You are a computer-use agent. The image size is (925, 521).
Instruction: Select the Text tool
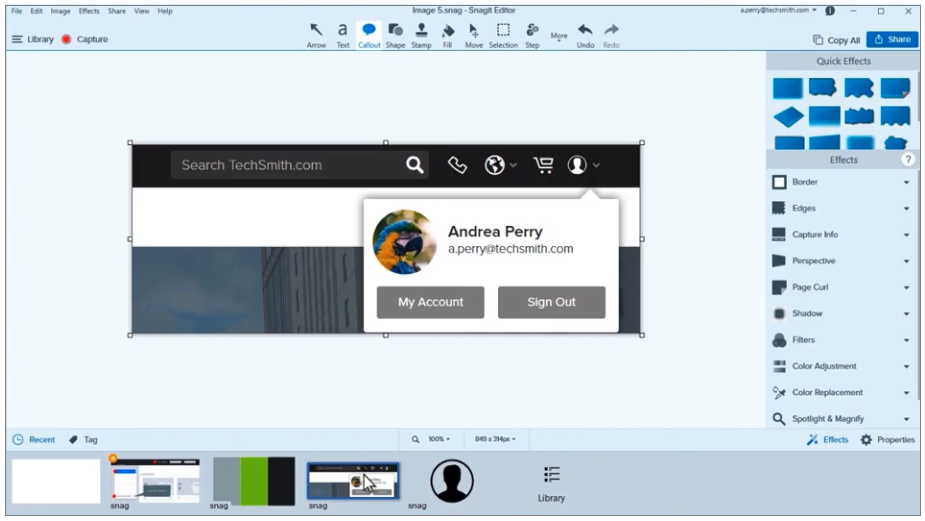click(x=343, y=35)
